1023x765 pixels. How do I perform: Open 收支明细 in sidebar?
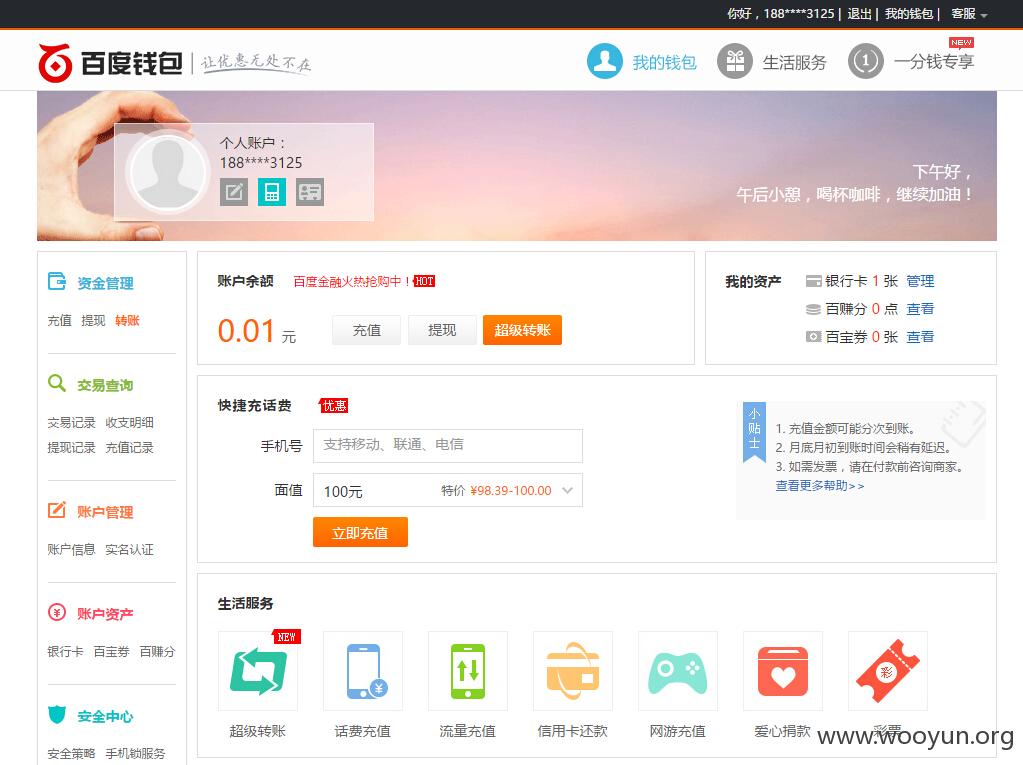tap(129, 423)
